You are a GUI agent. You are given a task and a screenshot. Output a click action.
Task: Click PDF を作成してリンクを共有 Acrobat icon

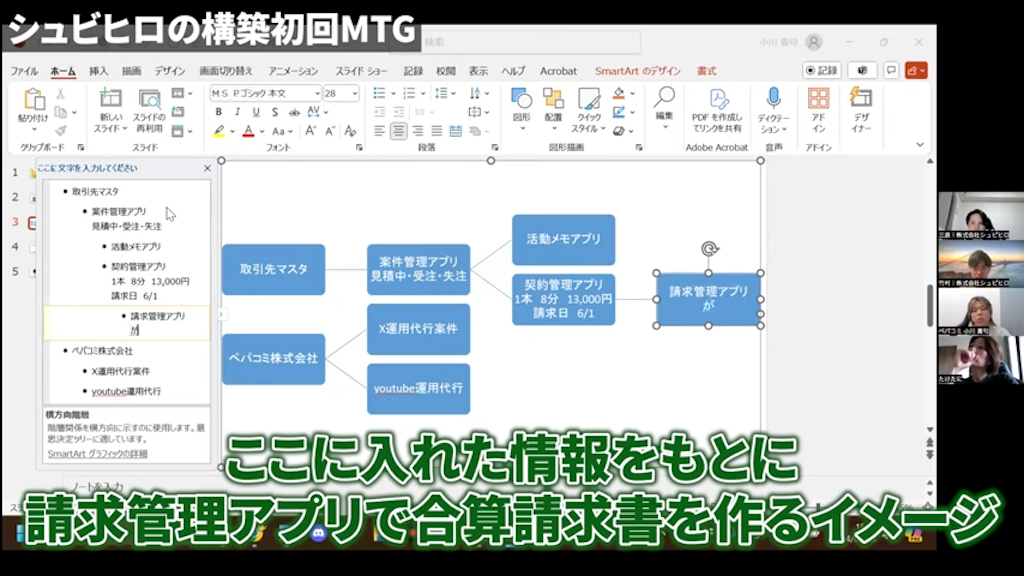[x=718, y=100]
